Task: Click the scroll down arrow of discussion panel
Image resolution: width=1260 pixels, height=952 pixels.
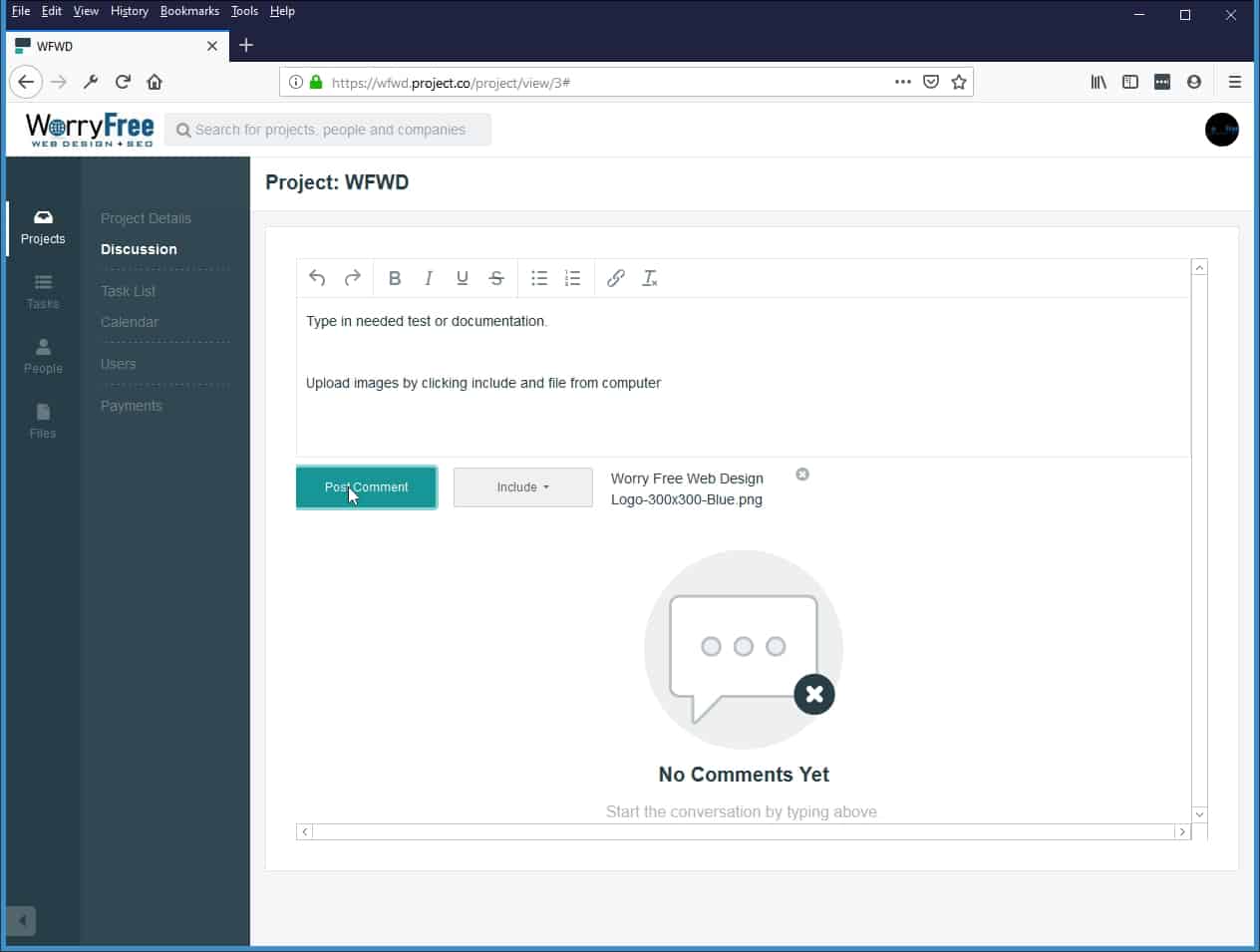Action: (x=1200, y=814)
